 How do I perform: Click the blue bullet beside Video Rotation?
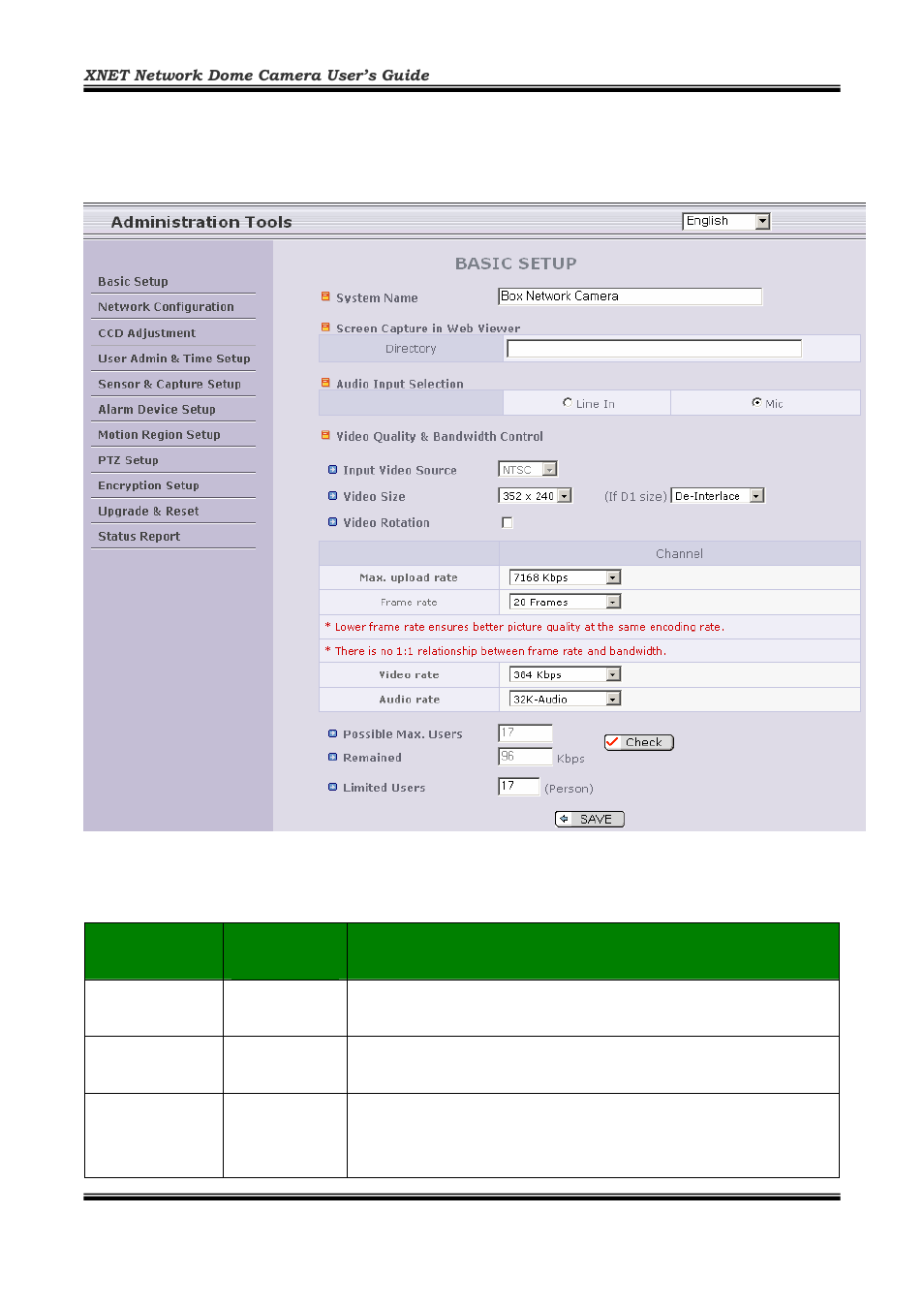tap(333, 522)
